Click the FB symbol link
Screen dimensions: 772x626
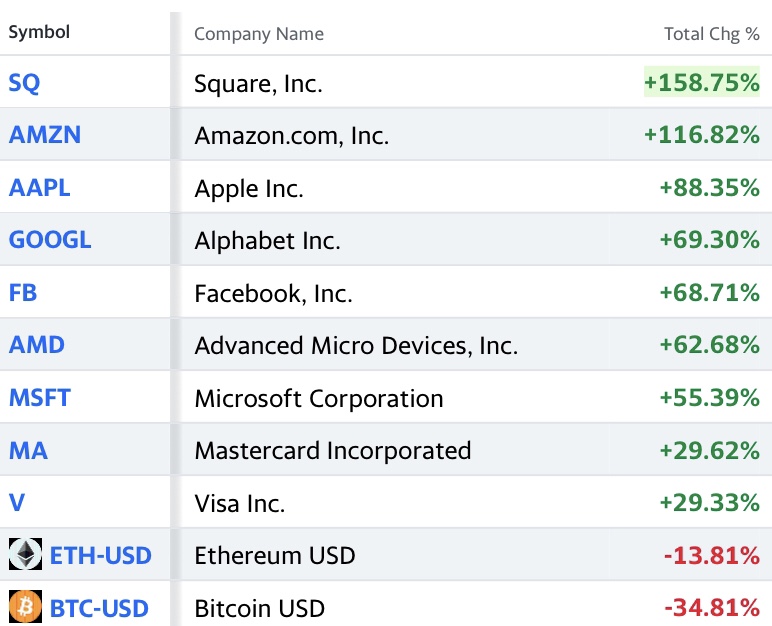(x=23, y=293)
